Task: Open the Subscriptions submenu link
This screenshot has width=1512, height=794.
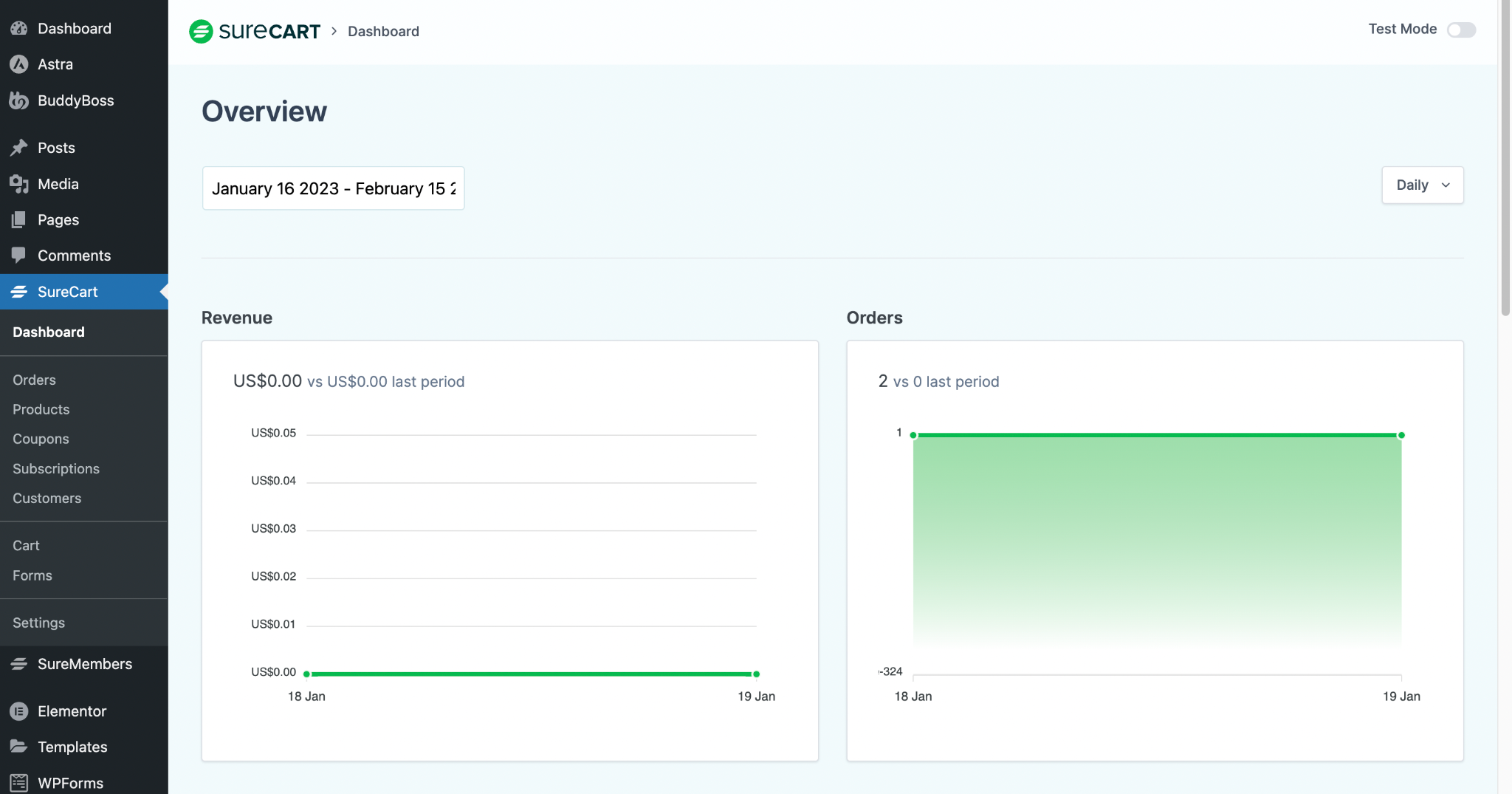Action: click(x=56, y=469)
